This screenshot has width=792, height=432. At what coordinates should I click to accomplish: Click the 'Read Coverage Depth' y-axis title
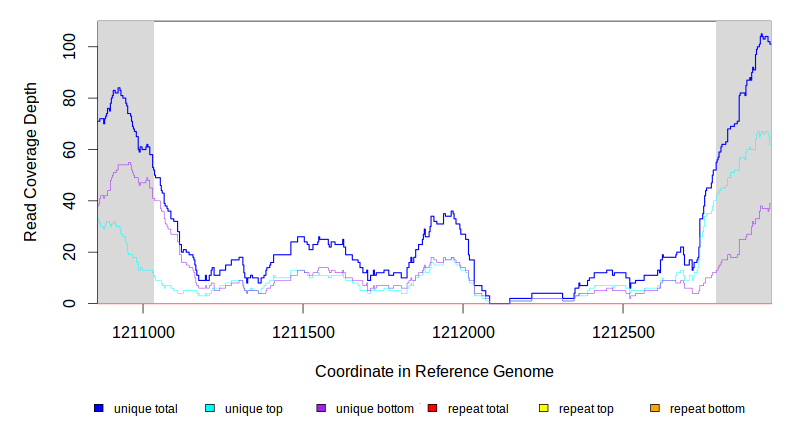pyautogui.click(x=31, y=162)
